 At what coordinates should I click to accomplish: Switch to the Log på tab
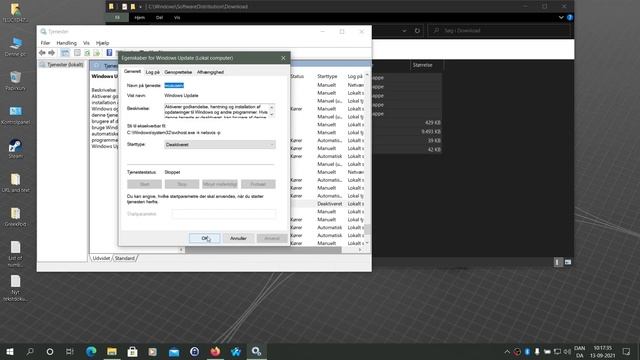(x=153, y=72)
